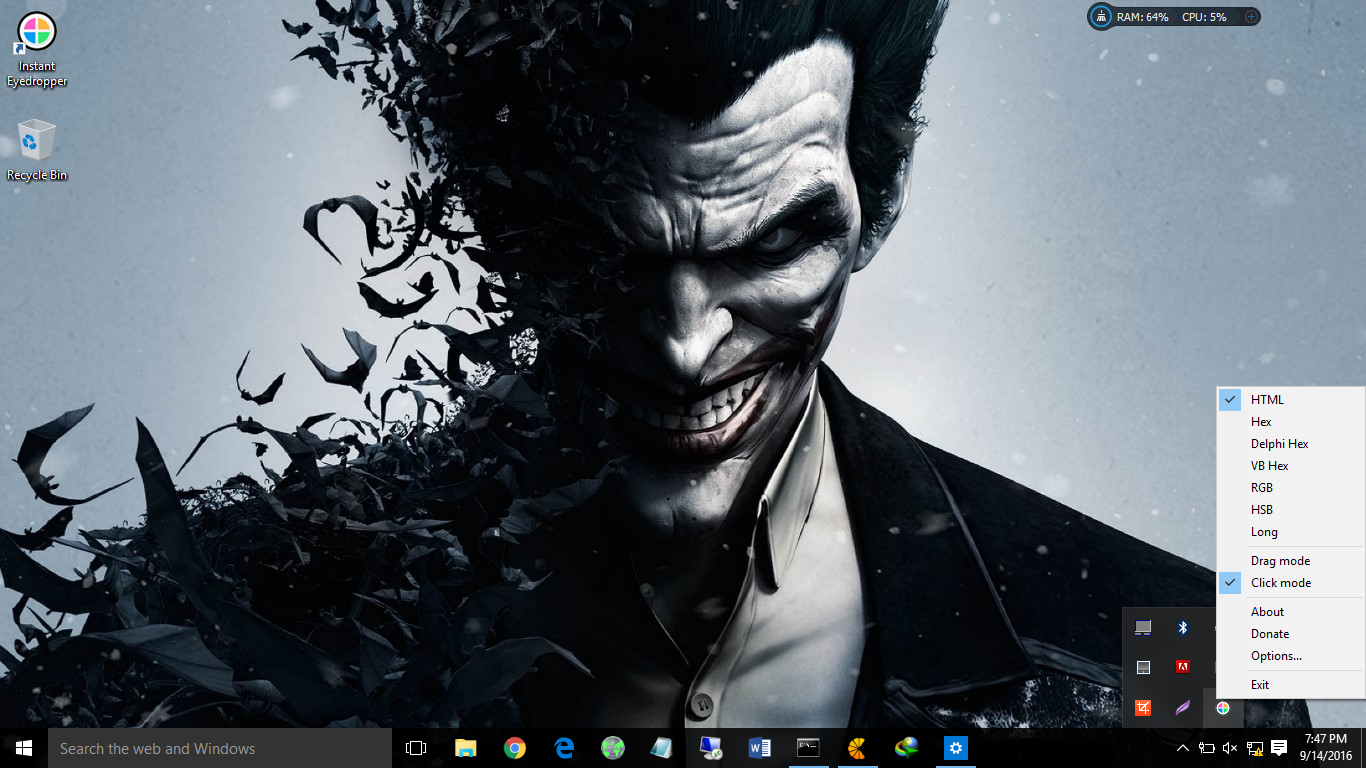This screenshot has width=1366, height=768.
Task: Open the Action Center notifications
Action: [x=1279, y=748]
